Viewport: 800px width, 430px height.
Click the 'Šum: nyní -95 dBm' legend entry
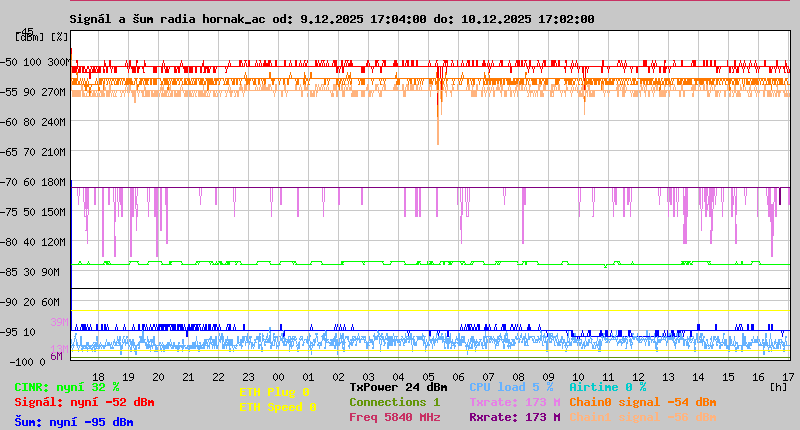[x=74, y=422]
